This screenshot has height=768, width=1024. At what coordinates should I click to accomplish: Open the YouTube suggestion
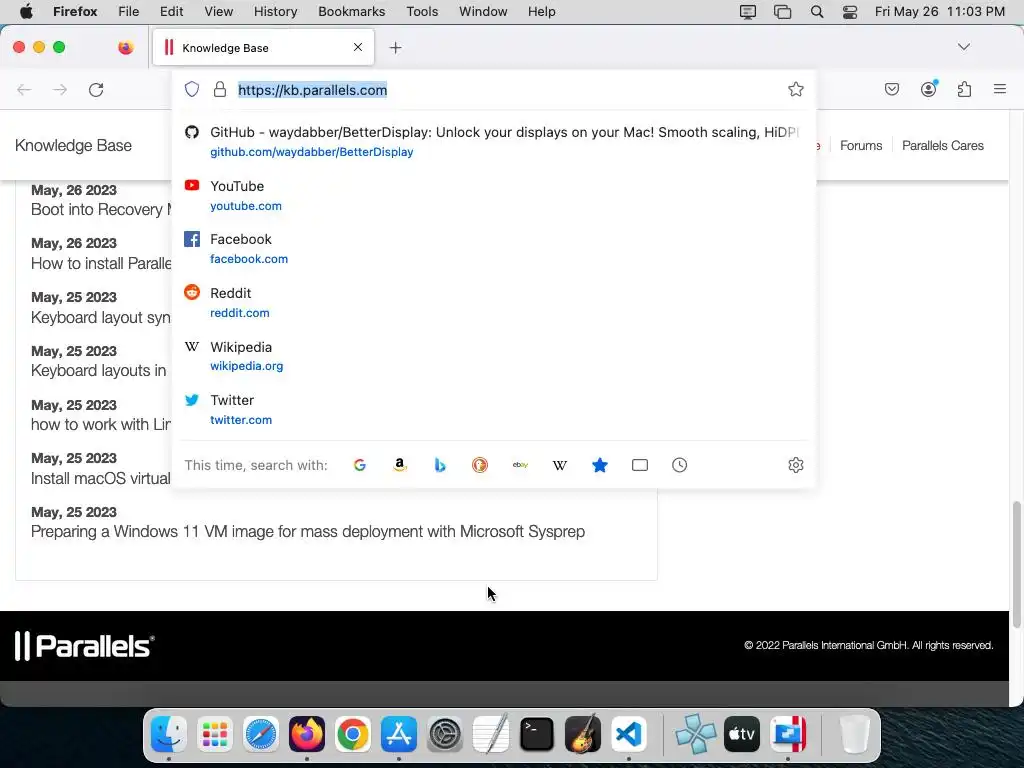494,195
